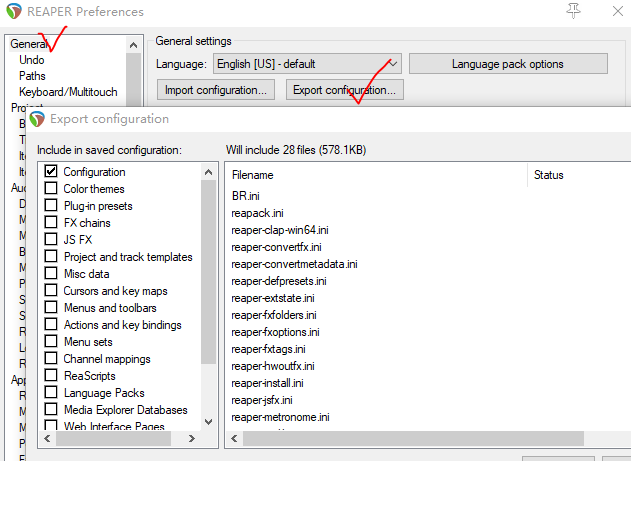Click the REAPER logo in Preferences title bar
The height and width of the screenshot is (532, 631).
point(14,11)
